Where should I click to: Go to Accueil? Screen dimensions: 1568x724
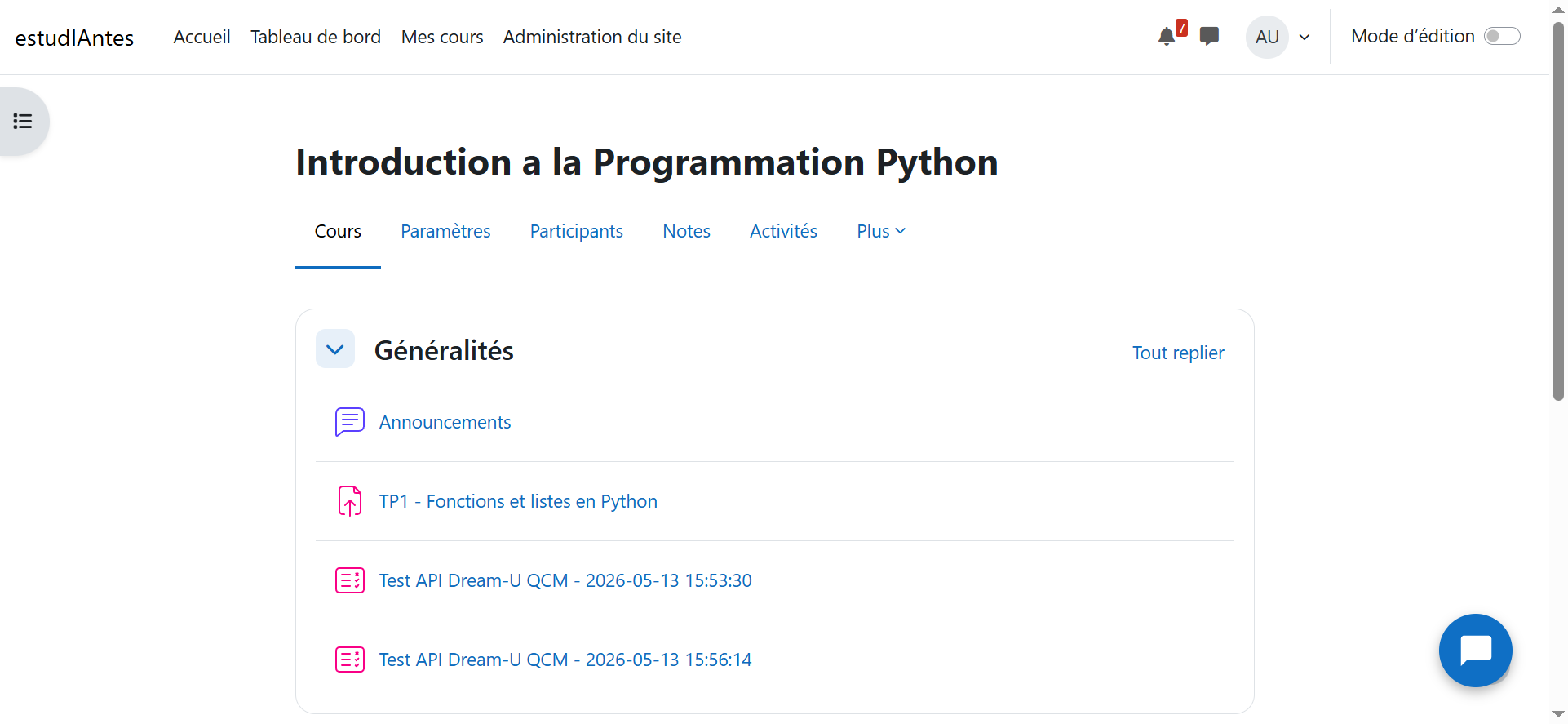tap(202, 37)
